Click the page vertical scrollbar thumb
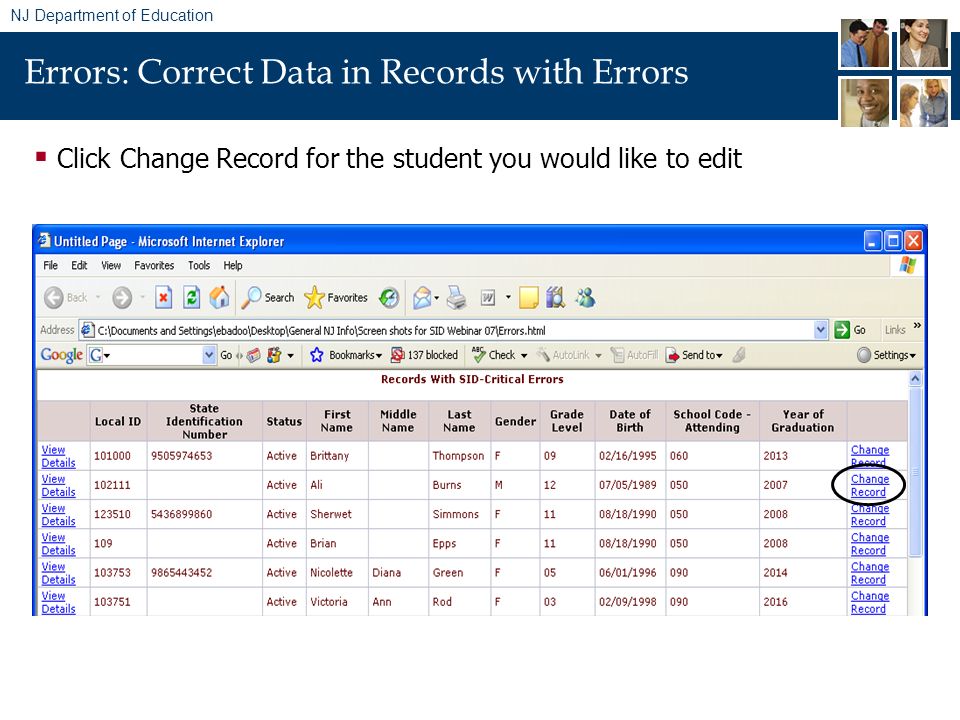960x720 pixels. point(915,471)
